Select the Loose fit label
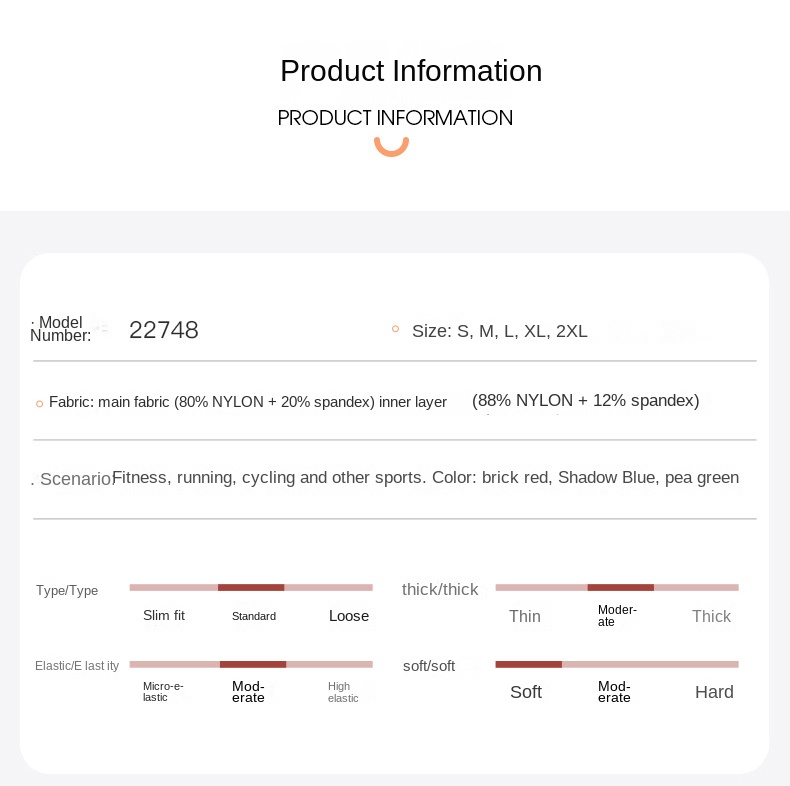 [349, 616]
